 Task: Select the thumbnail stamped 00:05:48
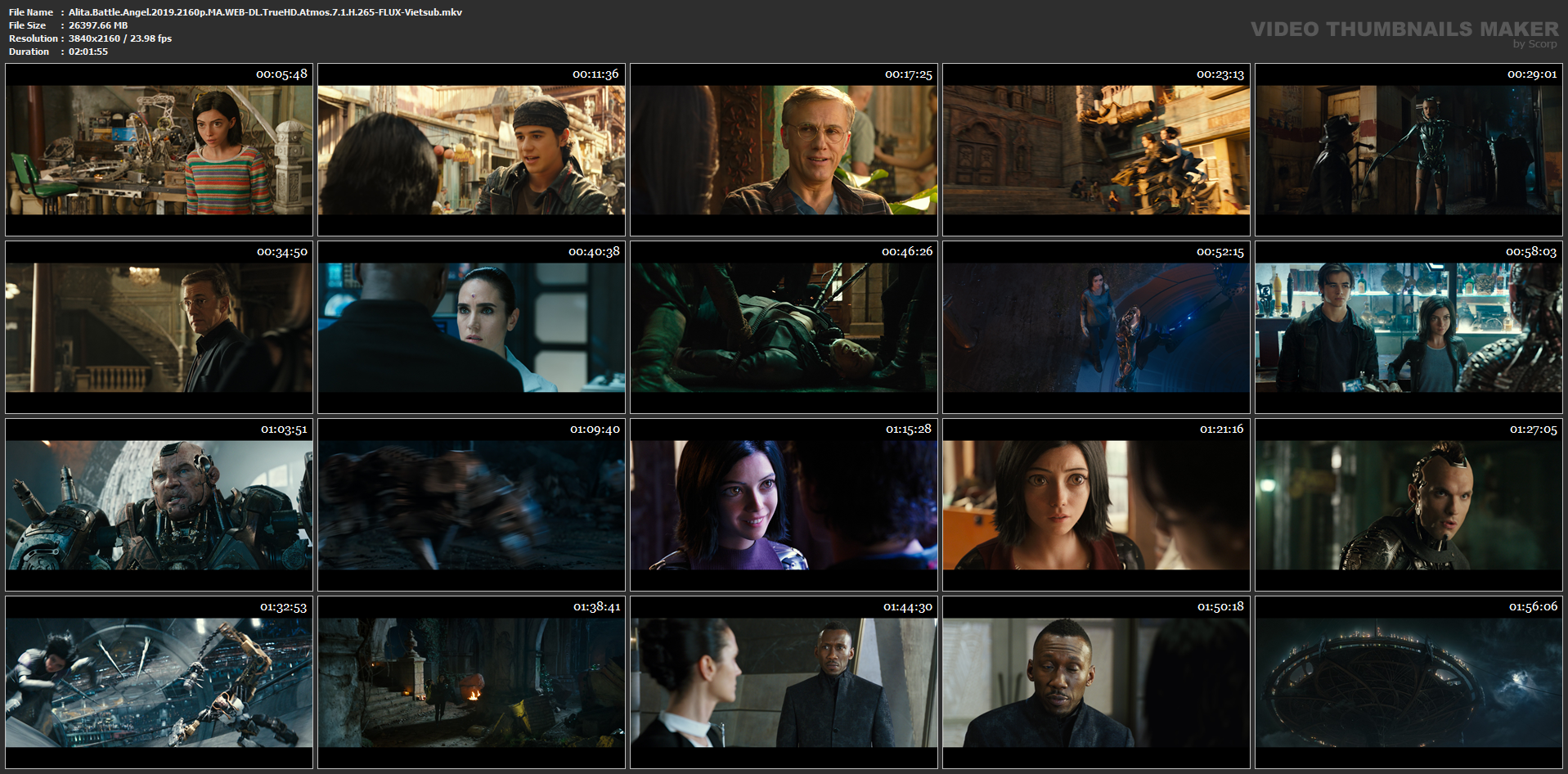[159, 150]
